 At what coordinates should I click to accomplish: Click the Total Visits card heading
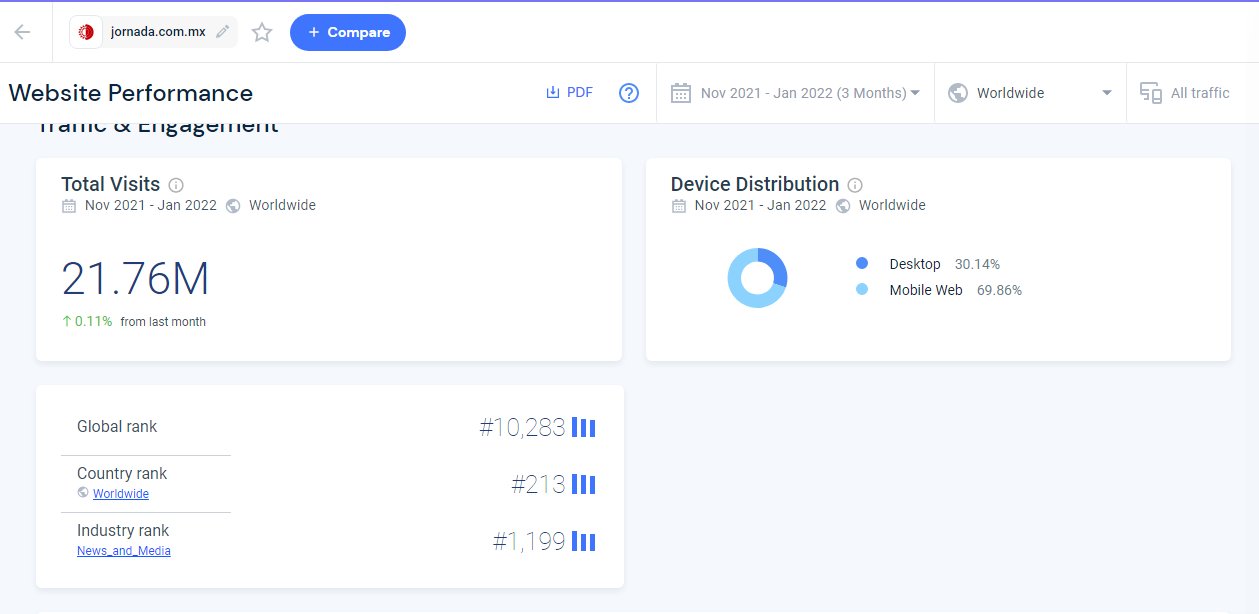(110, 184)
